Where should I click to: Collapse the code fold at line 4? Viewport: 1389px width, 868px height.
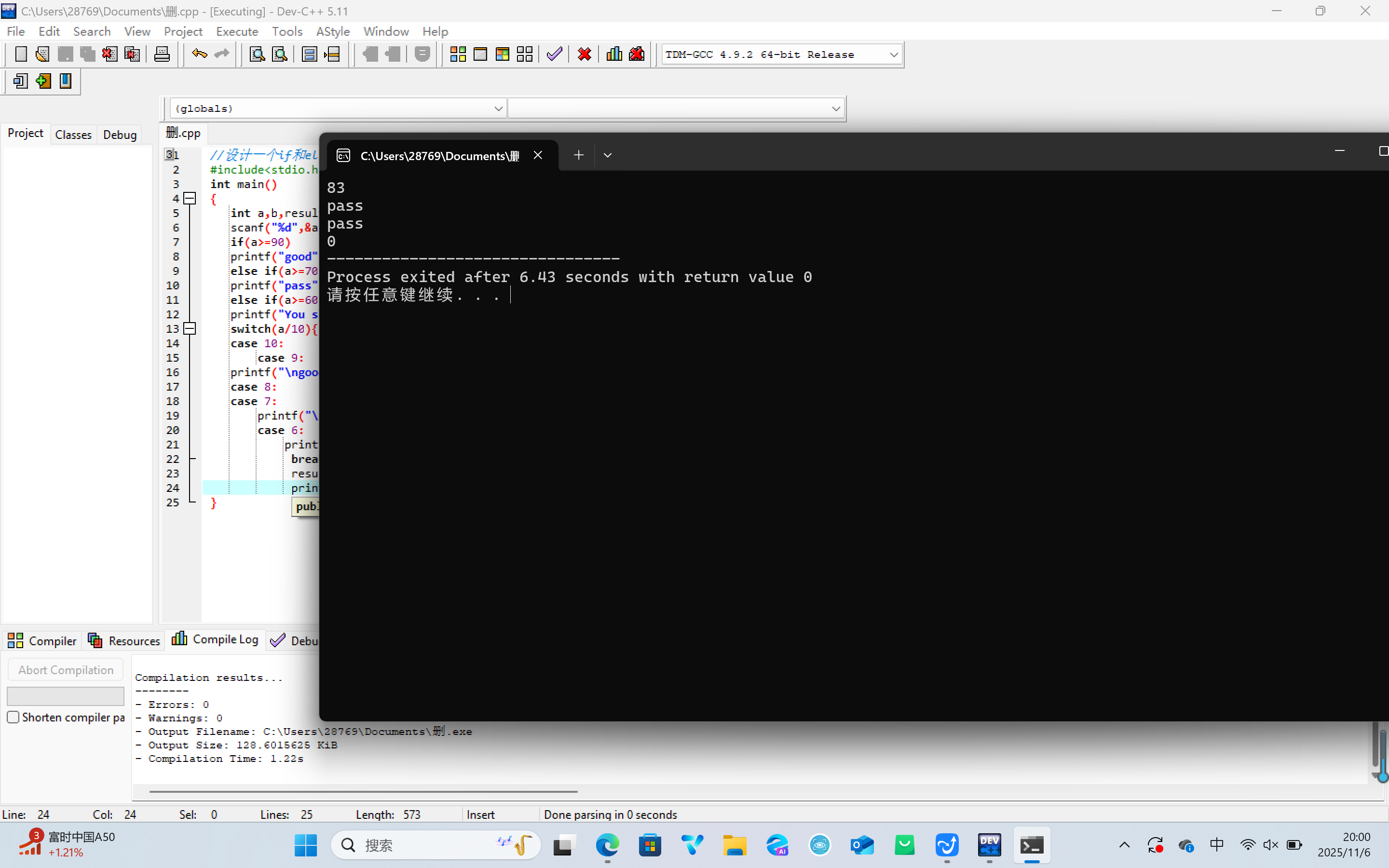tap(190, 199)
